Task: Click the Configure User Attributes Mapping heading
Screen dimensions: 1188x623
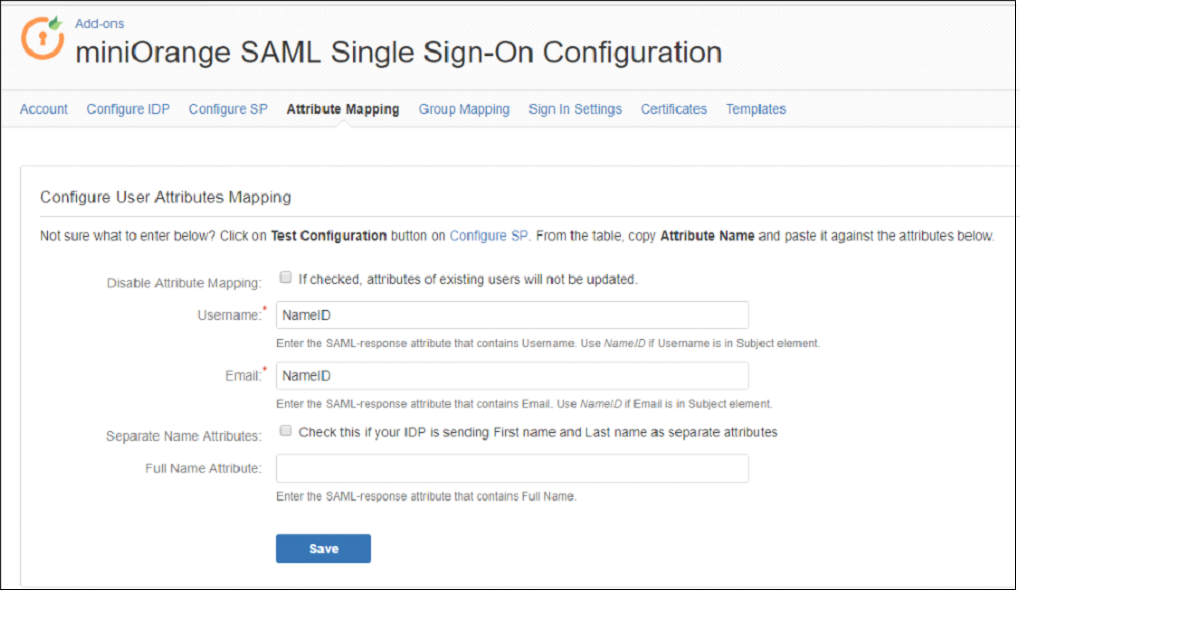Action: point(165,197)
